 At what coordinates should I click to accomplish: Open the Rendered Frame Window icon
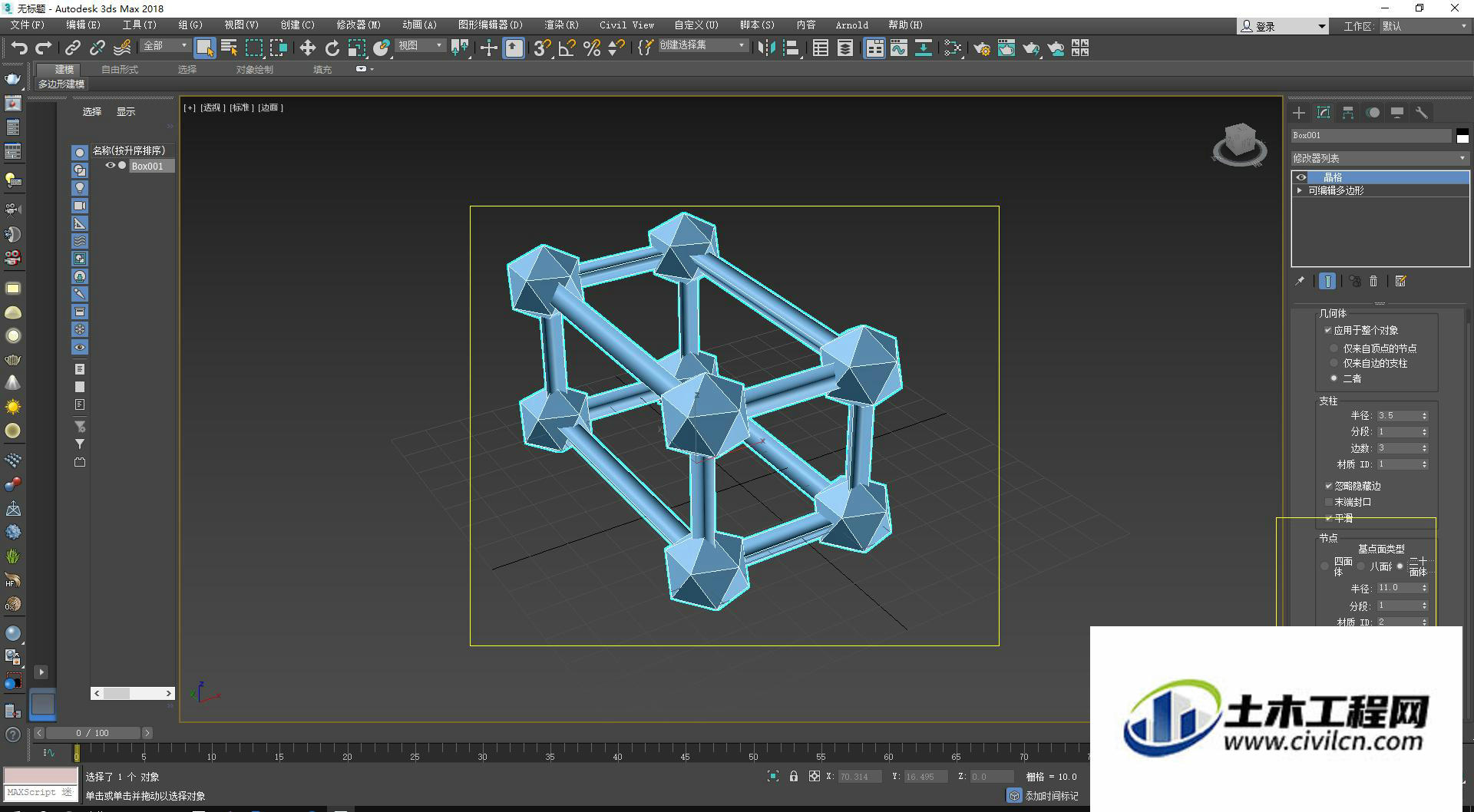tap(1006, 48)
